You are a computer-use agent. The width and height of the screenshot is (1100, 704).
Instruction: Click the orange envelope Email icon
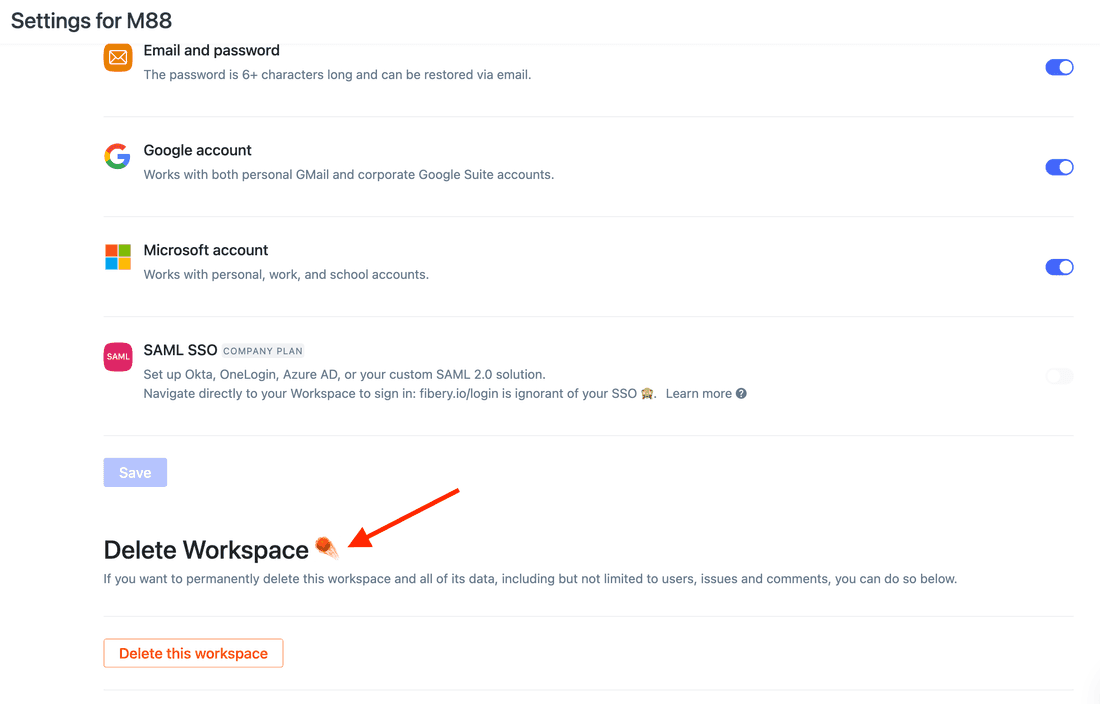click(118, 57)
